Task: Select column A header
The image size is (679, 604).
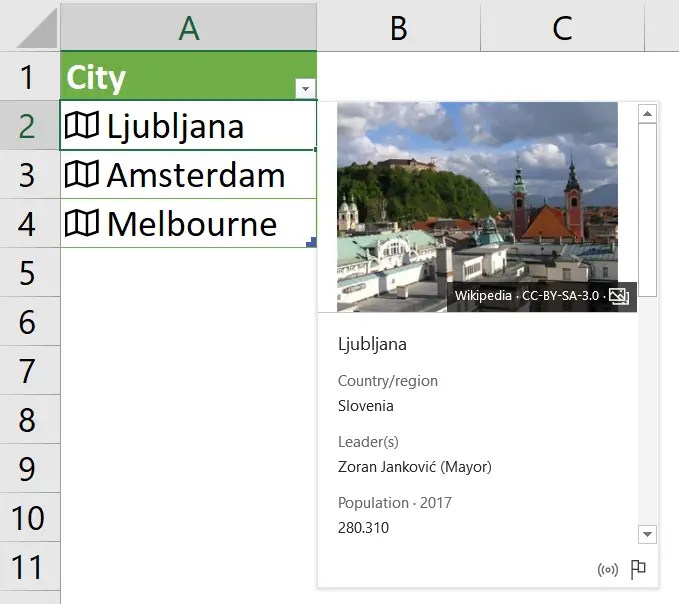Action: tap(189, 27)
